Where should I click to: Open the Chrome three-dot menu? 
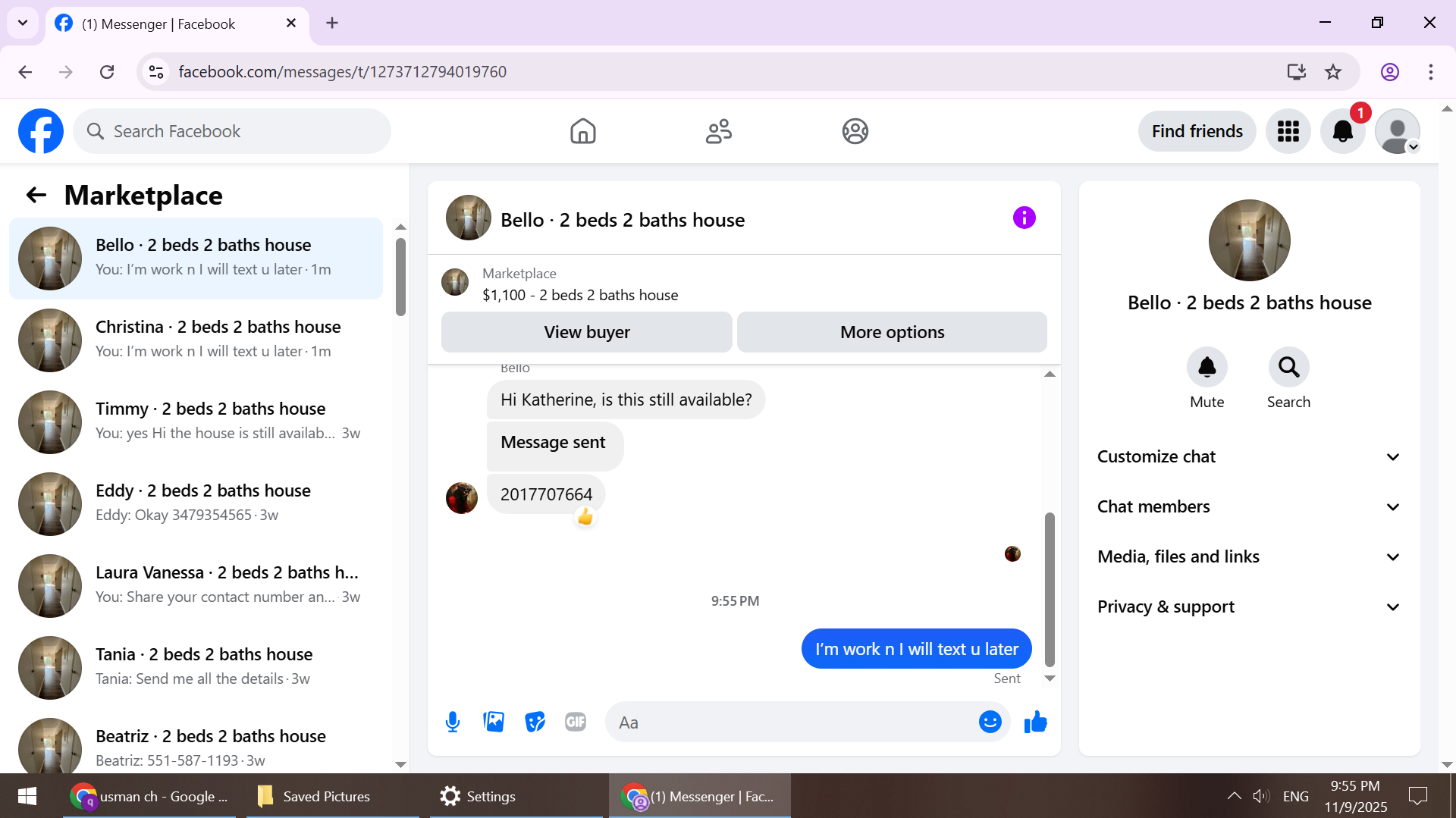point(1431,72)
